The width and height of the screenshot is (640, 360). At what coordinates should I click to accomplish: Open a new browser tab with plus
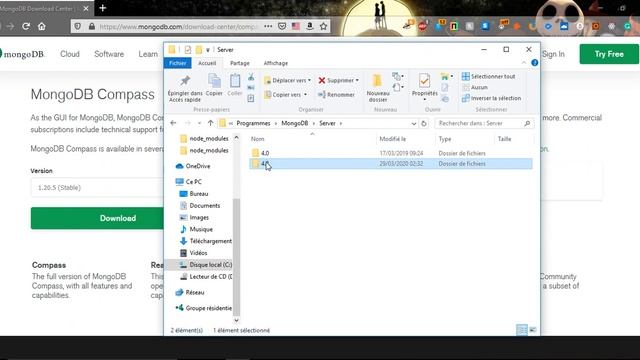click(103, 8)
